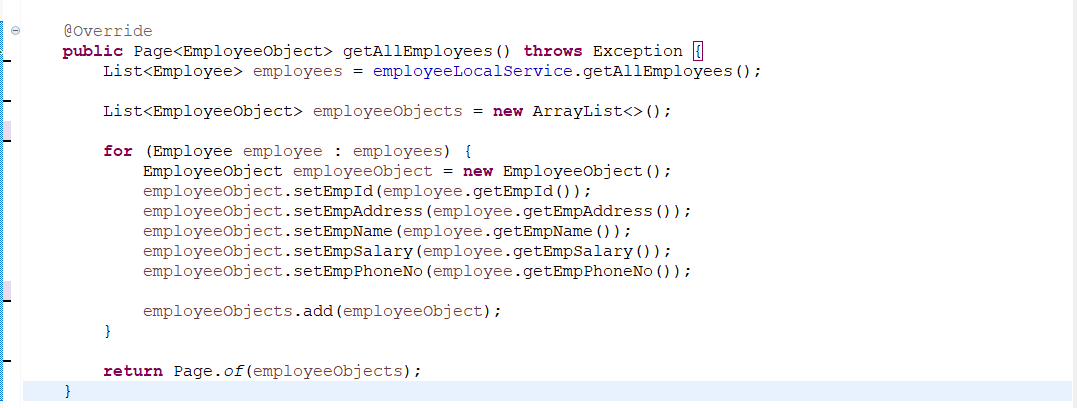Viewport: 1077px width, 408px height.
Task: Click the italic 'of' method call
Action: point(234,371)
